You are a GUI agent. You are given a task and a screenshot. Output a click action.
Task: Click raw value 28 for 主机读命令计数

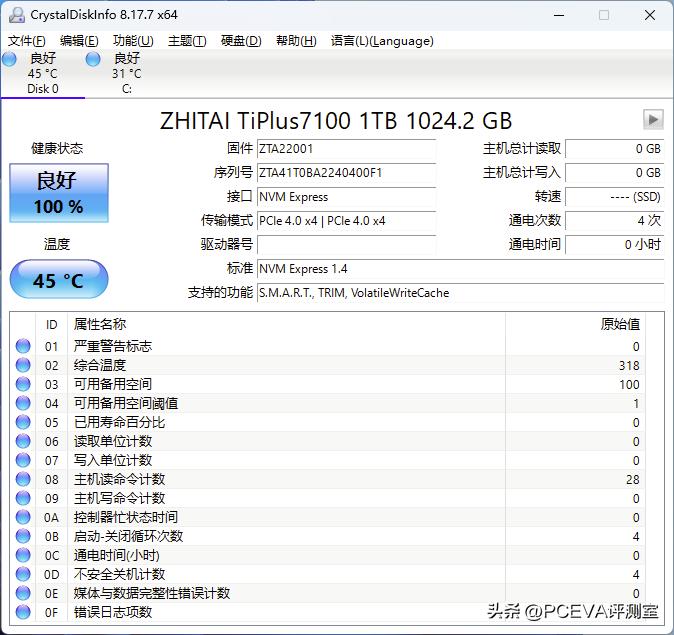click(x=632, y=479)
